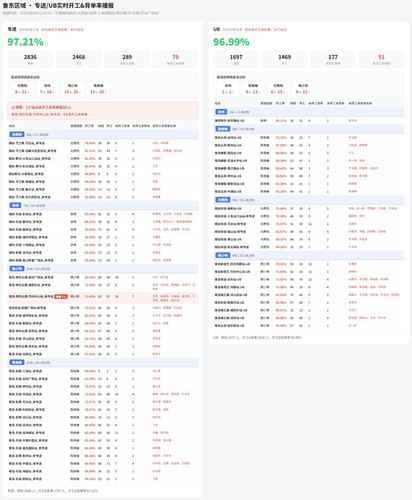Click the red badge in highlighted pink row
The width and height of the screenshot is (412, 500).
point(61,297)
